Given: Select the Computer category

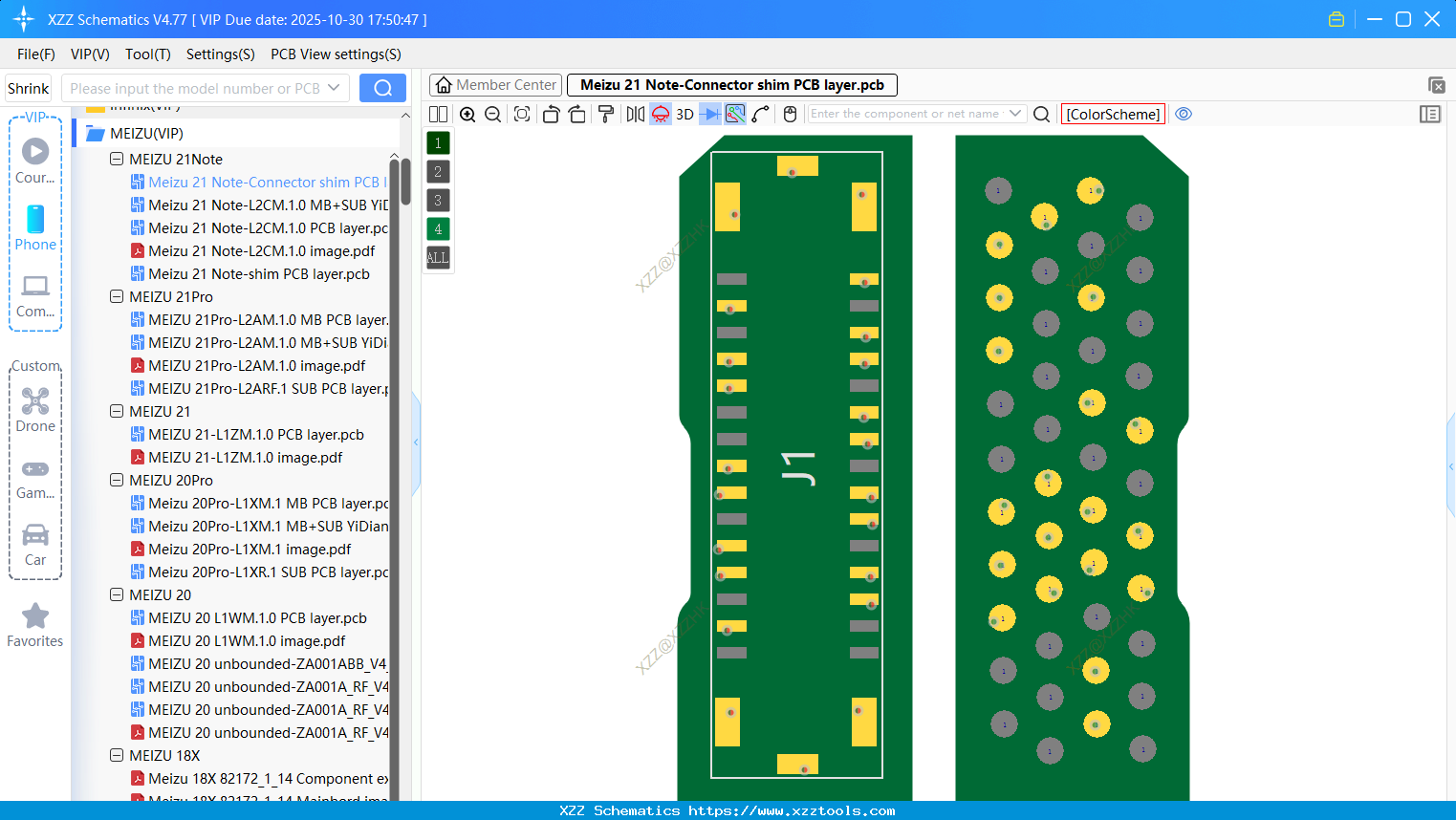Looking at the screenshot, I should pos(35,295).
